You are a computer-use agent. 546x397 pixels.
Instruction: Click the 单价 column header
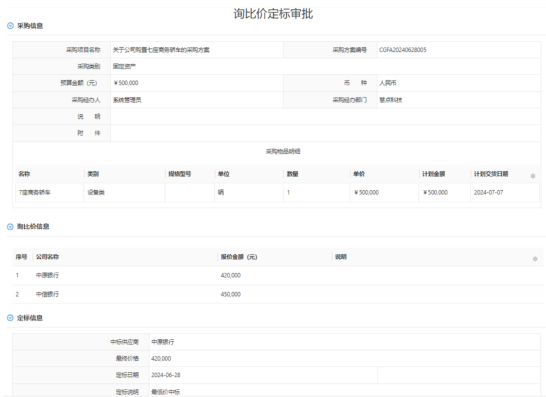tap(359, 174)
